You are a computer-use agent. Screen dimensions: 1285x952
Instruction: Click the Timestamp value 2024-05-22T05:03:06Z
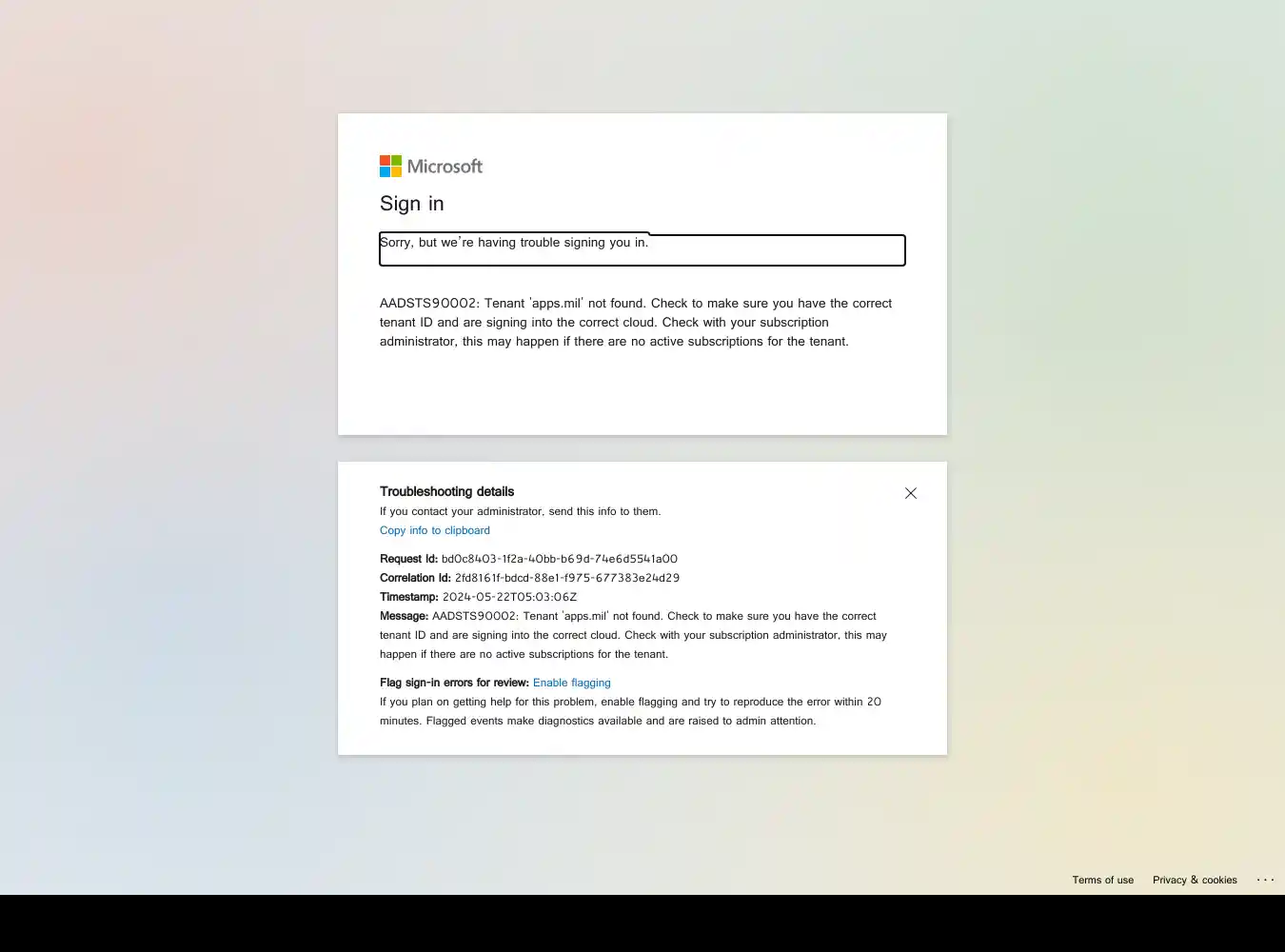coord(510,597)
